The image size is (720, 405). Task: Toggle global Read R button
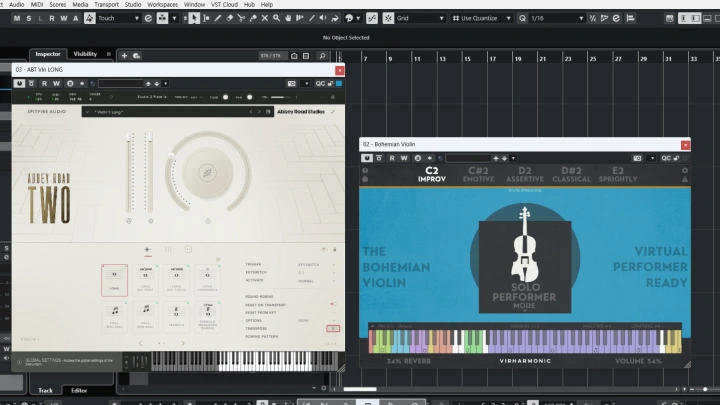coord(51,18)
